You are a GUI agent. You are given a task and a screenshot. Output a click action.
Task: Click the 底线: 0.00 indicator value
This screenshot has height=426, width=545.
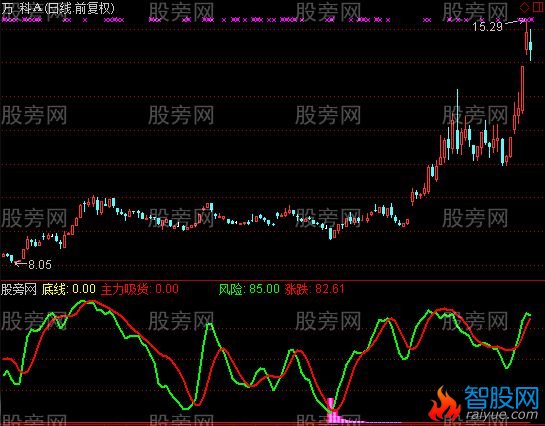[68, 289]
